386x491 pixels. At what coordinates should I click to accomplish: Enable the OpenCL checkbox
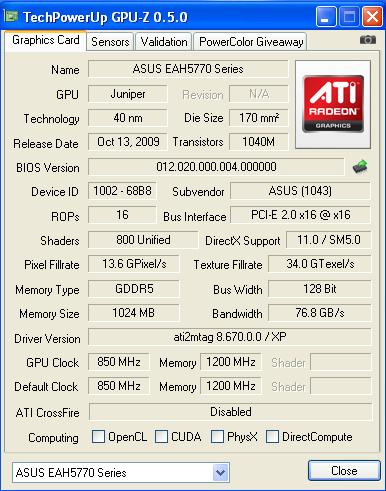(98, 436)
